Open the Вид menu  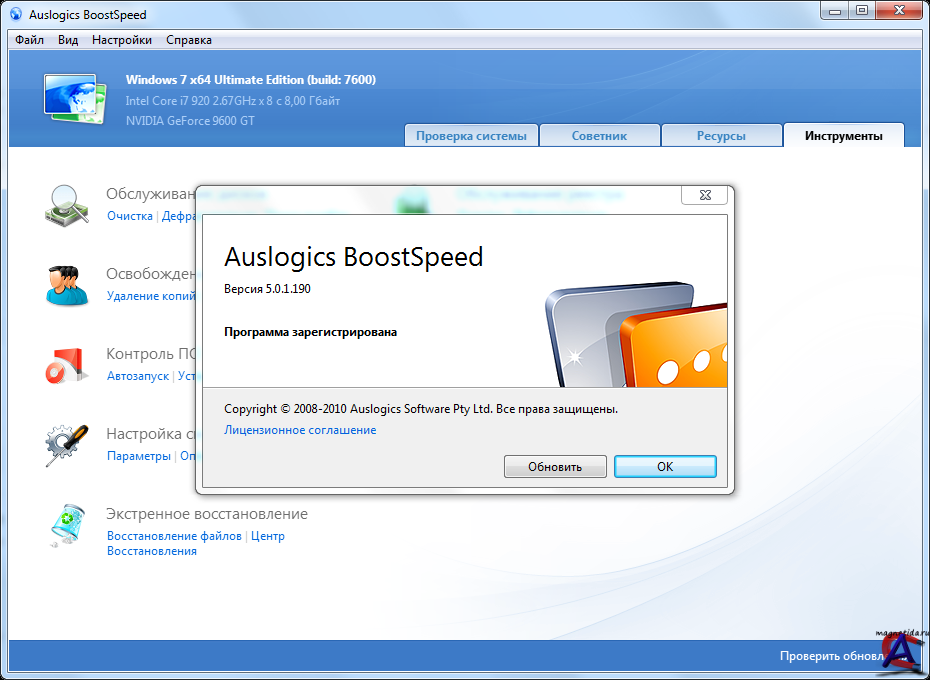(x=68, y=40)
